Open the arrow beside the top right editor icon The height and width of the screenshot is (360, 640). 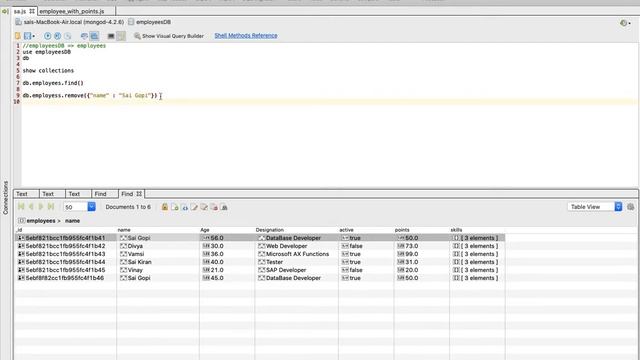tap(630, 24)
